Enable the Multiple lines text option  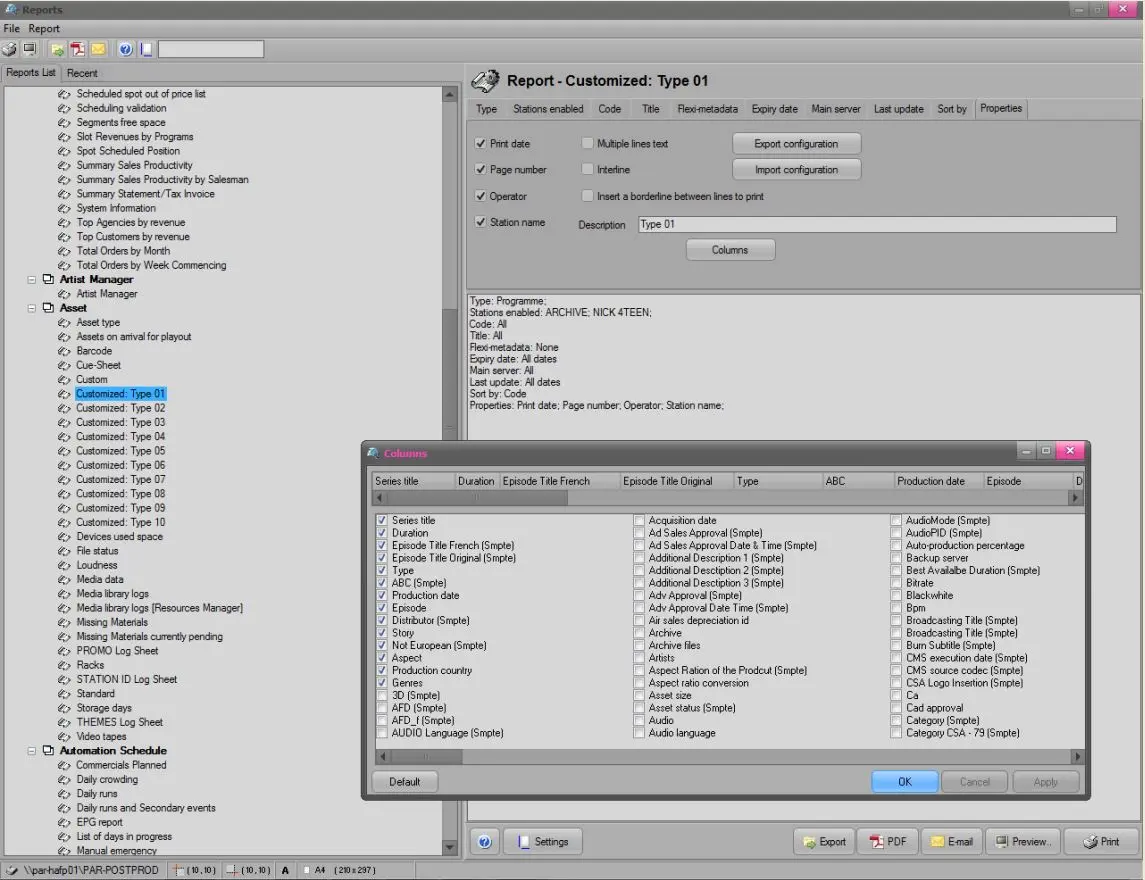click(x=588, y=144)
